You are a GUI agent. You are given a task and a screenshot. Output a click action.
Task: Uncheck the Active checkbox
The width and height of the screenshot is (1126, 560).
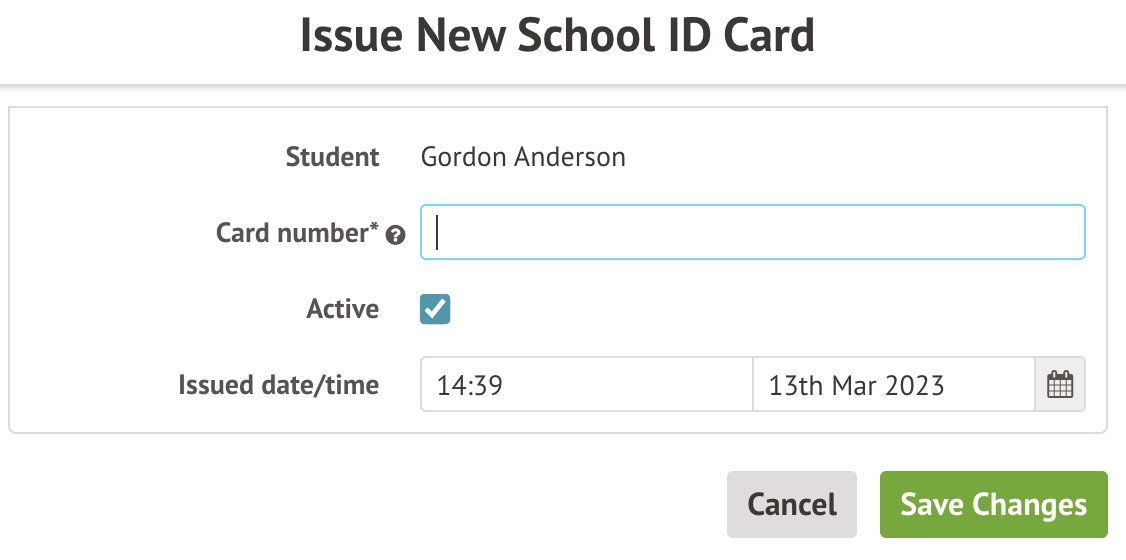(x=435, y=309)
